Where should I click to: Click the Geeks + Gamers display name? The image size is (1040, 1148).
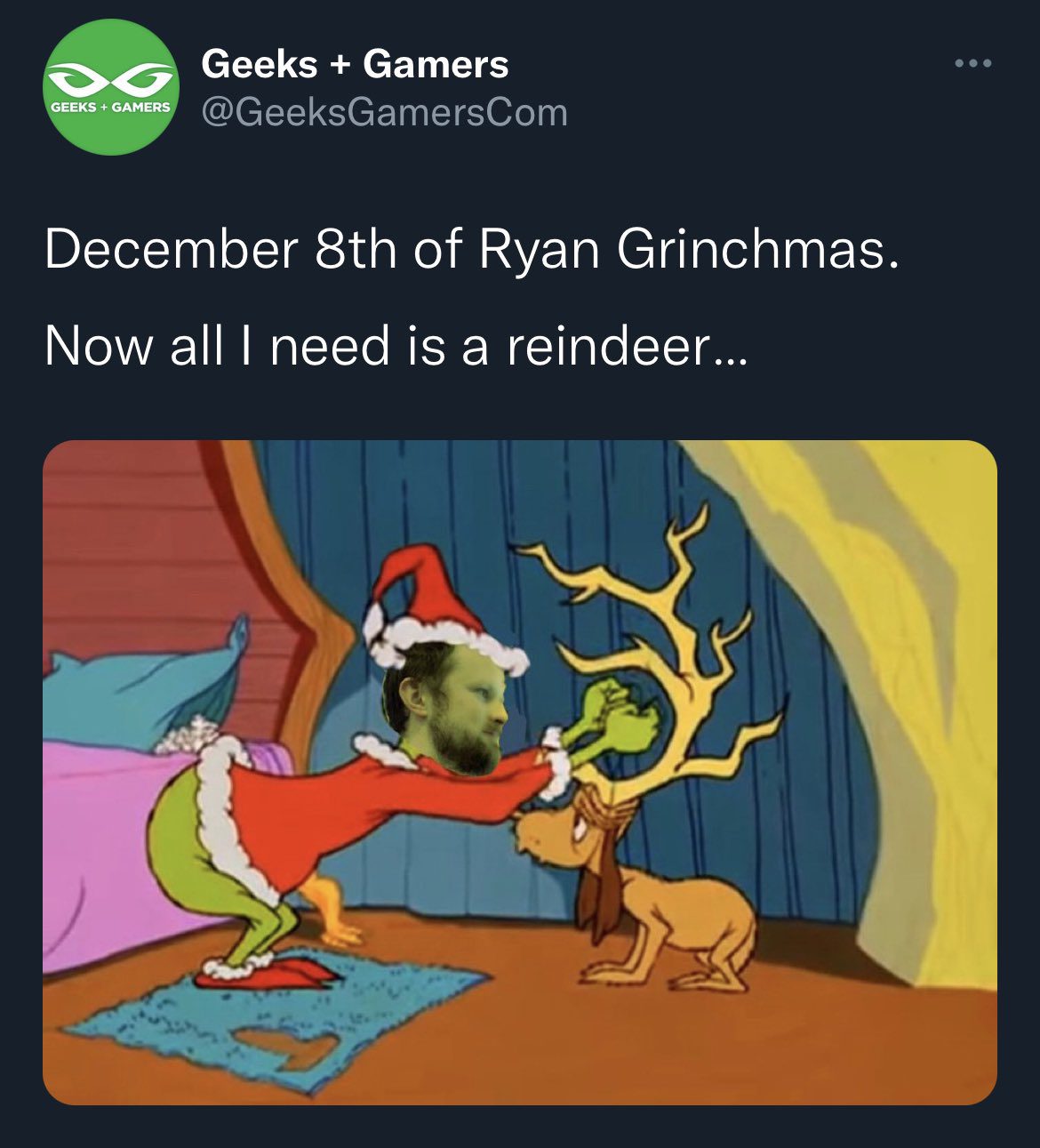coord(355,64)
